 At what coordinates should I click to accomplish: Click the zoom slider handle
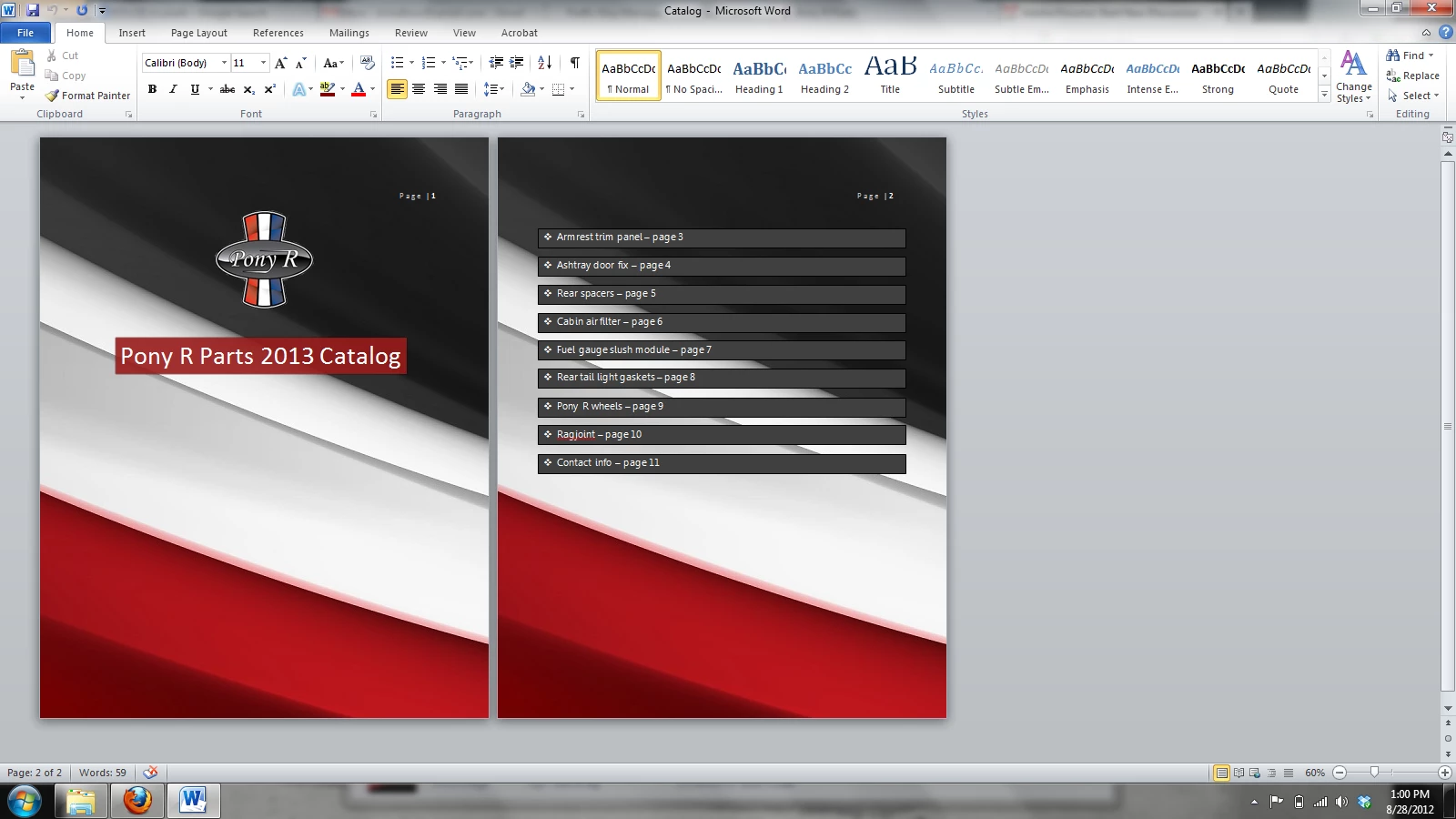pyautogui.click(x=1374, y=773)
